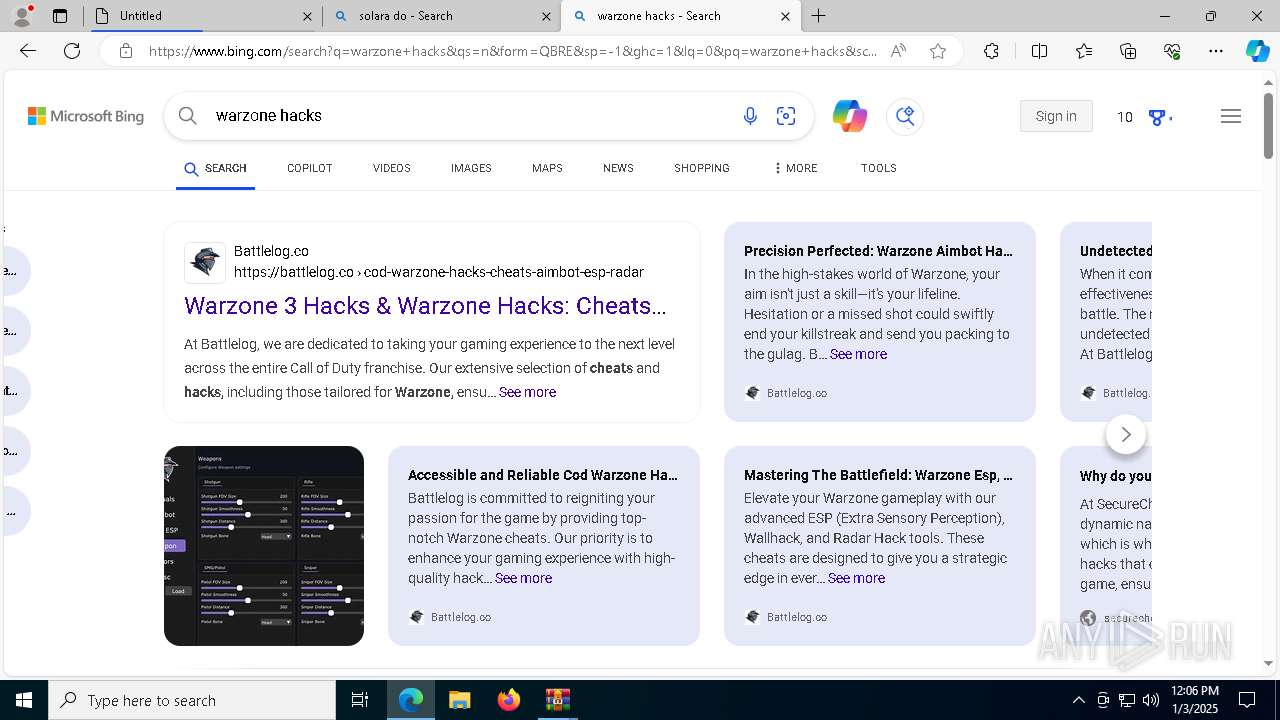Select the COPILOT search tab

(x=309, y=168)
